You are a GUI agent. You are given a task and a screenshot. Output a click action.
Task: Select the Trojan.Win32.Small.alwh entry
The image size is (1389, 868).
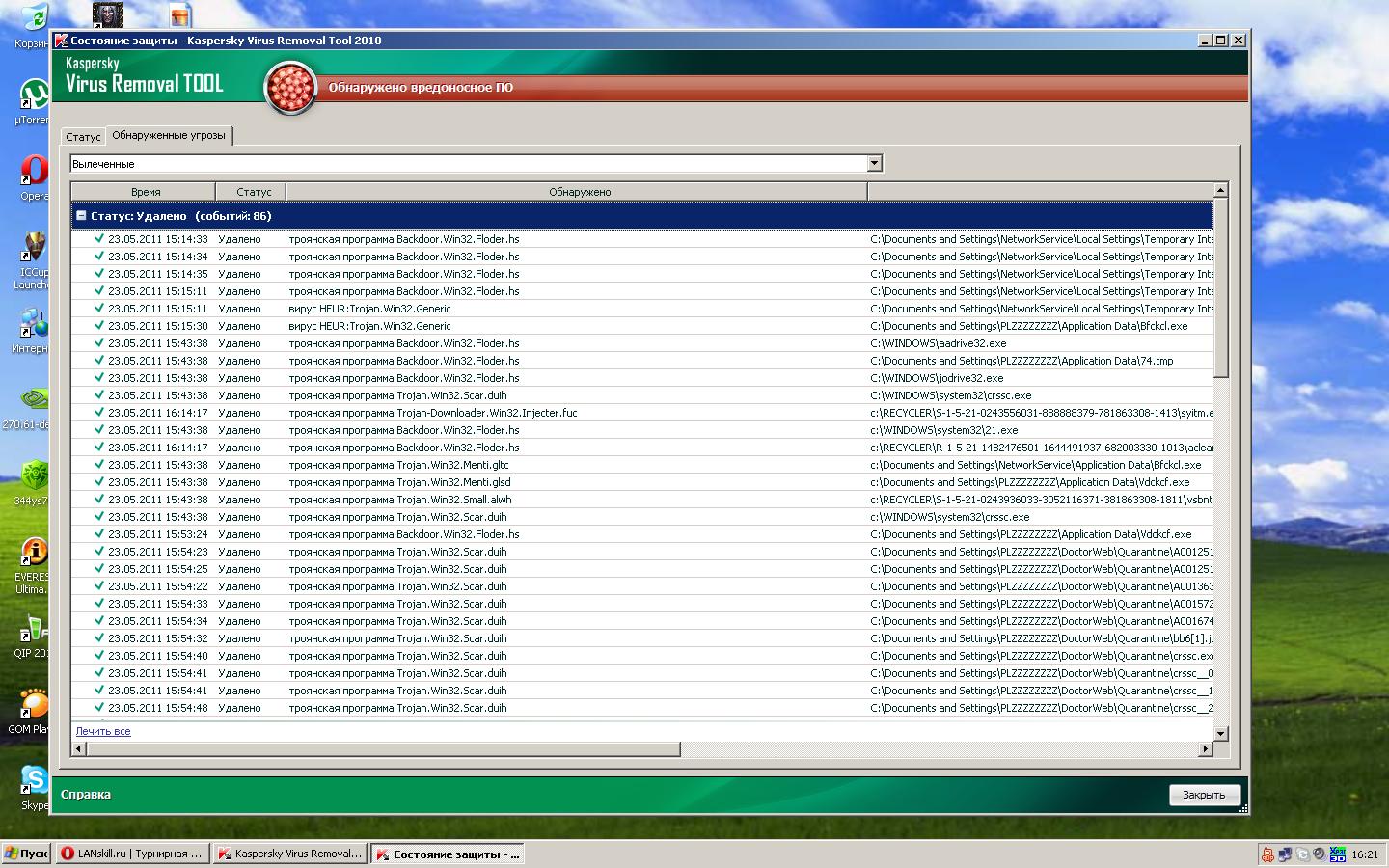641,500
